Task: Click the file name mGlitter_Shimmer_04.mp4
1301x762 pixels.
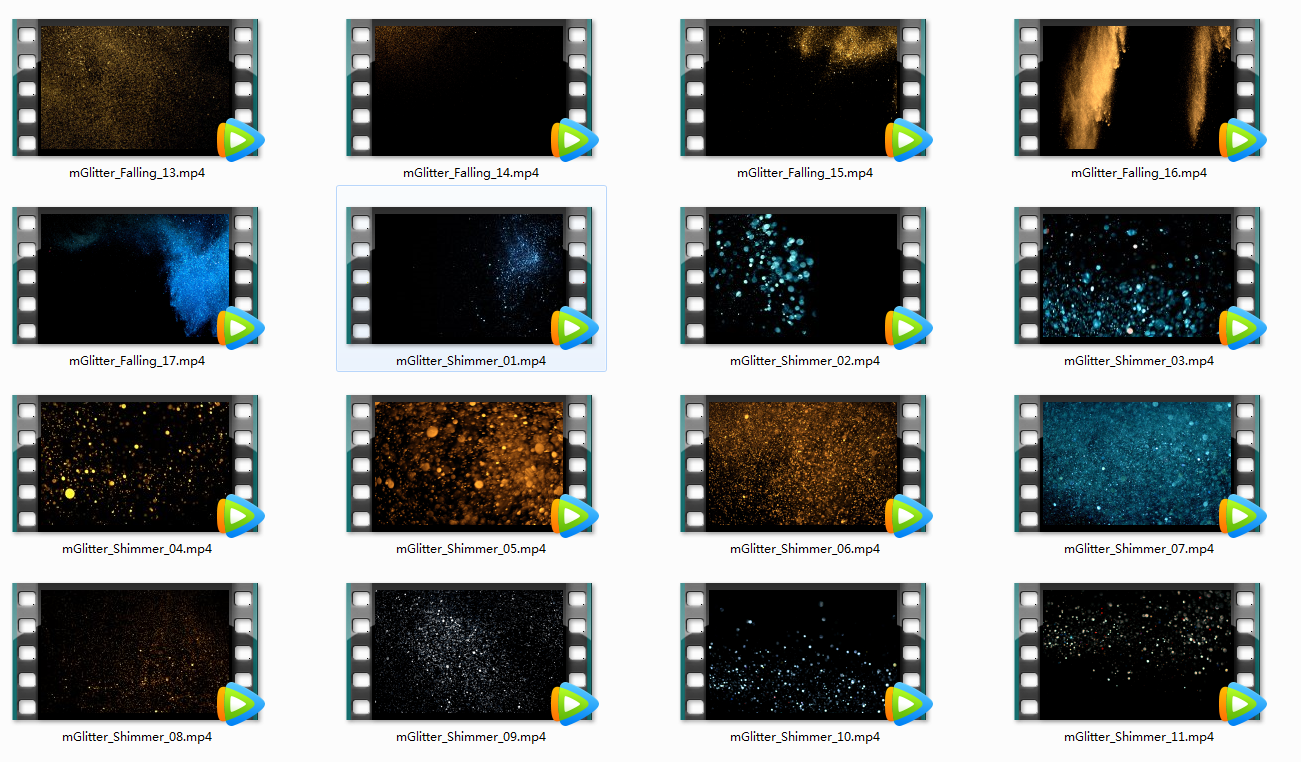Action: 137,549
